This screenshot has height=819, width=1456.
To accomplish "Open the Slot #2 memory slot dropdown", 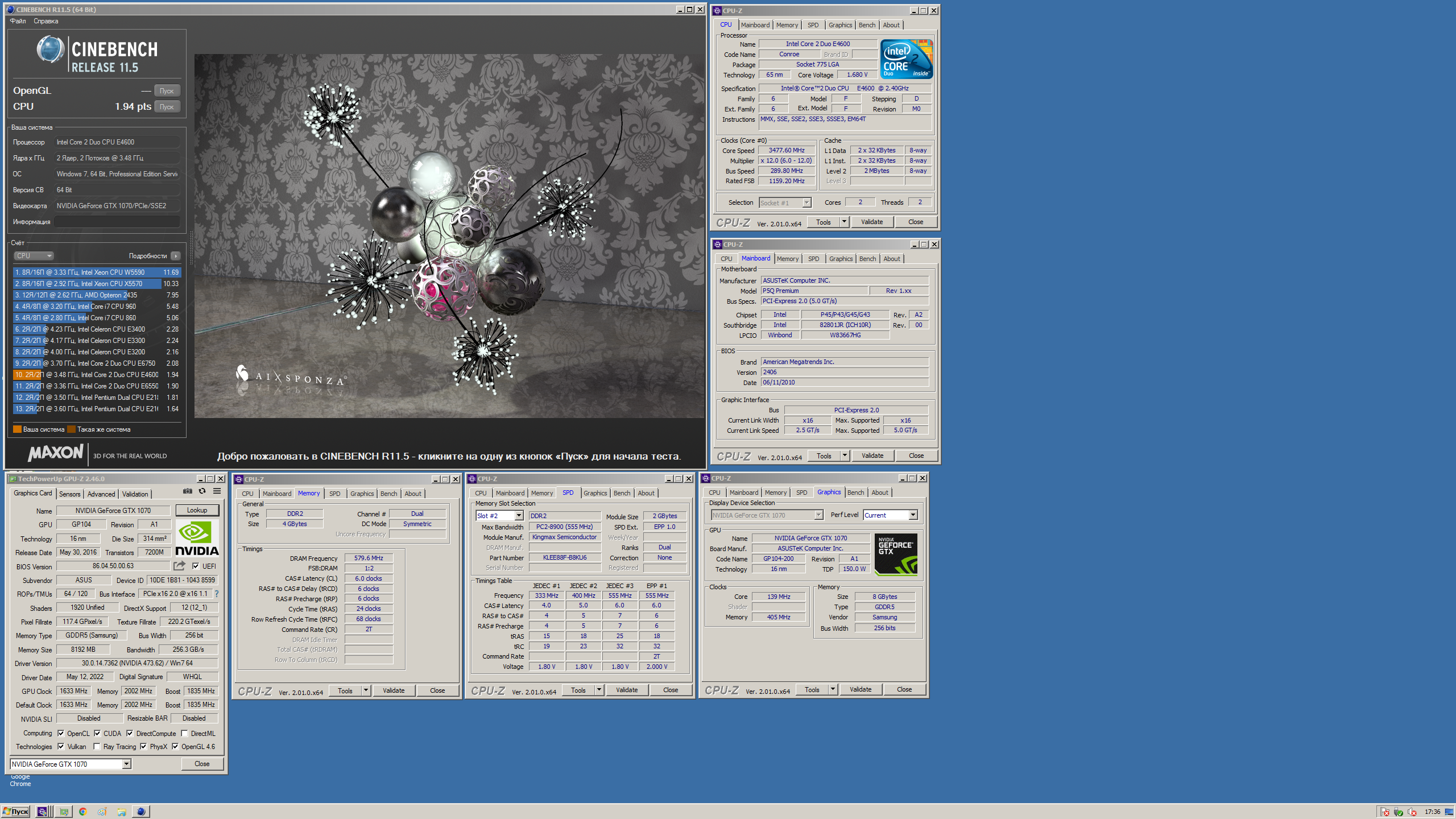I will (x=499, y=515).
